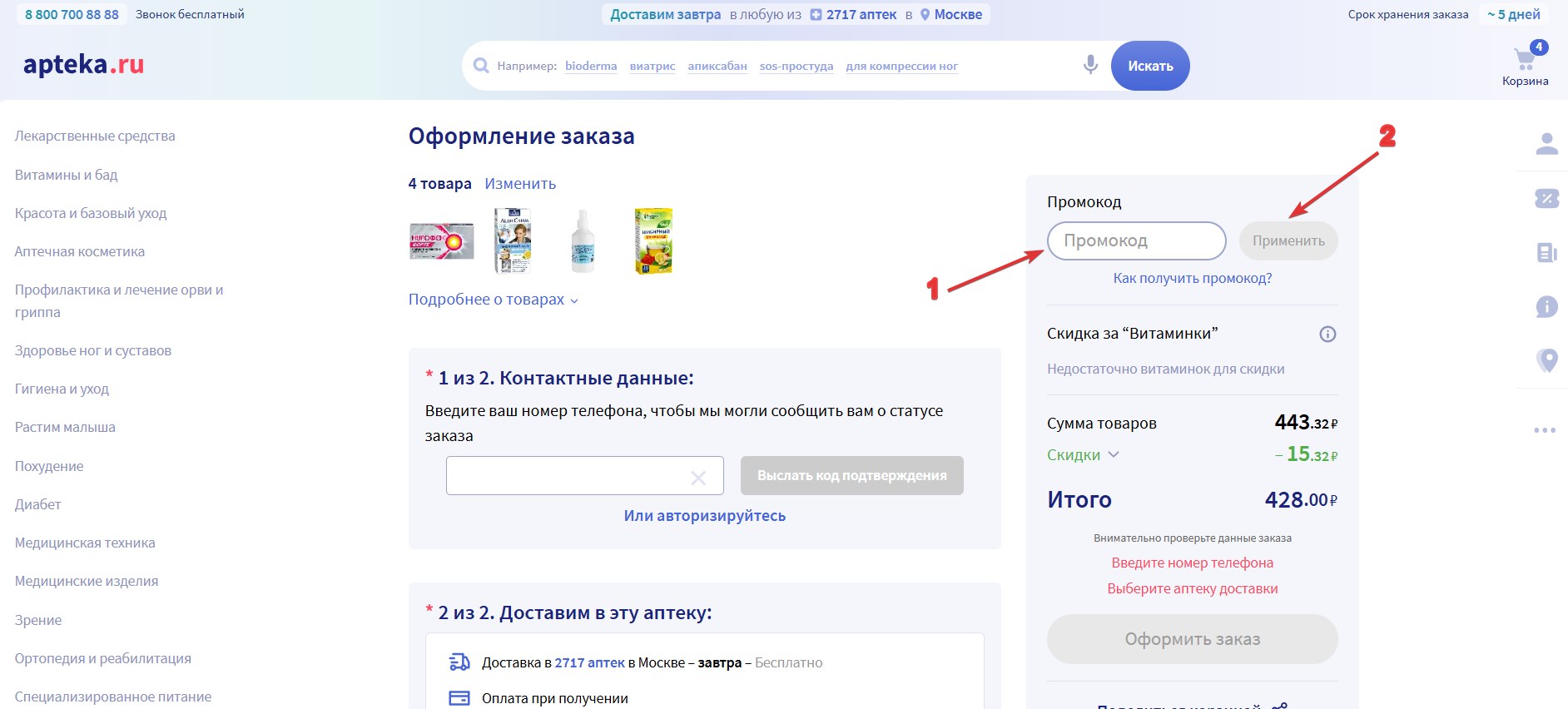Image resolution: width=1568 pixels, height=709 pixels.
Task: Open the news article icon in right sidebar
Action: pos(1546,252)
